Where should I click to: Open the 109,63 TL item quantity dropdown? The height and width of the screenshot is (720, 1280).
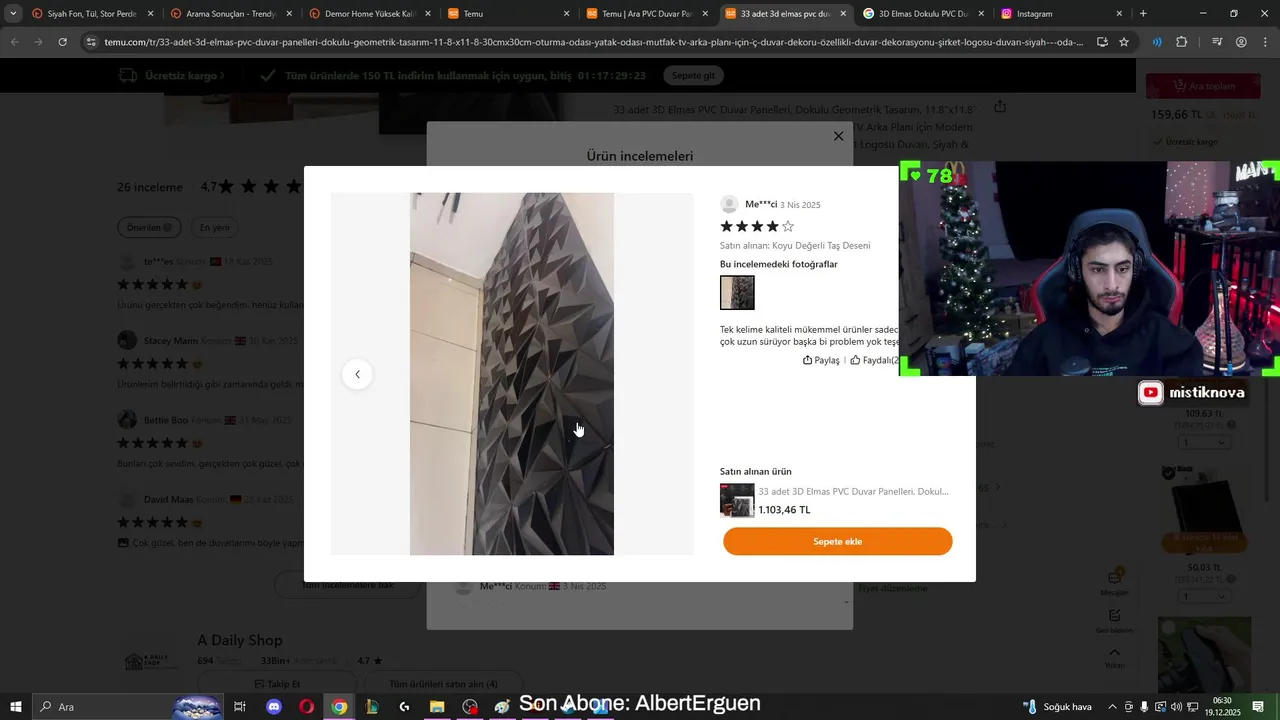tap(1203, 442)
